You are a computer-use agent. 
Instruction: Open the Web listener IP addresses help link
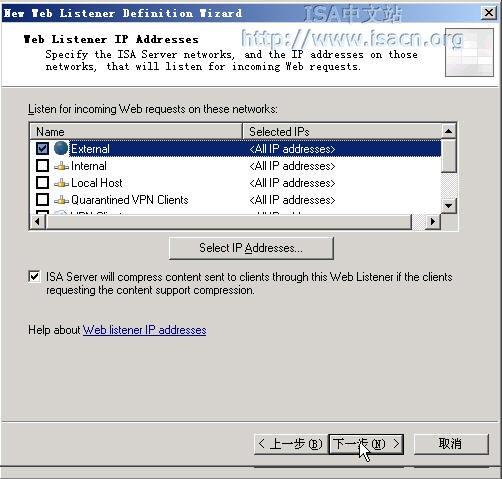145,330
